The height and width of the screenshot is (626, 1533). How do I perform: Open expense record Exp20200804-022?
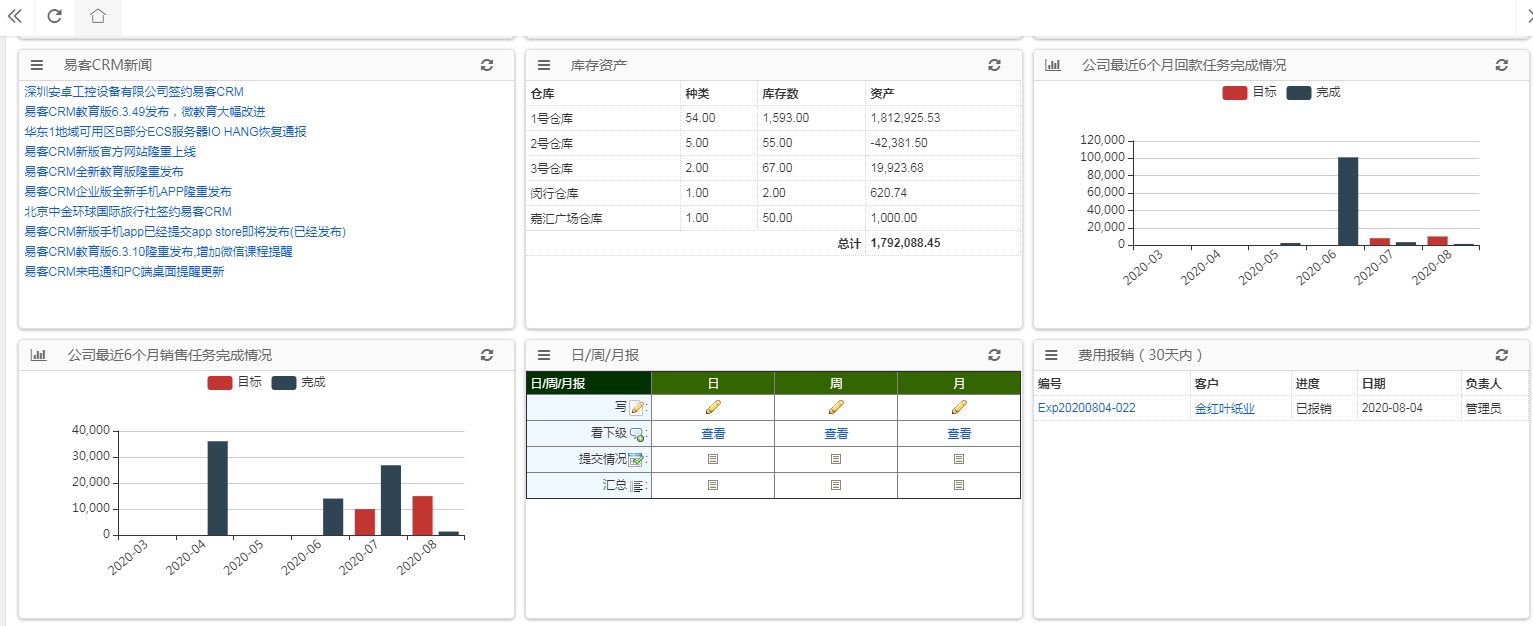[1086, 408]
